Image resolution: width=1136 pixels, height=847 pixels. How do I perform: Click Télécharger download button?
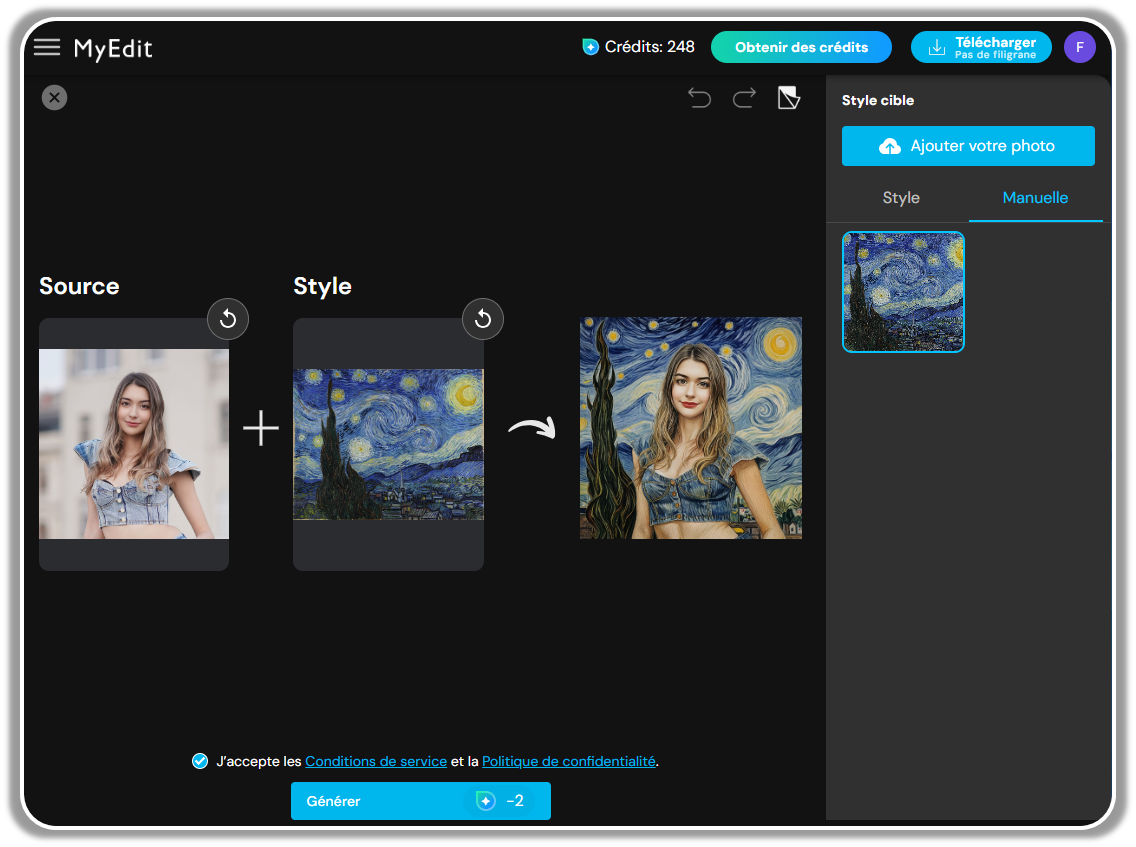click(x=981, y=47)
